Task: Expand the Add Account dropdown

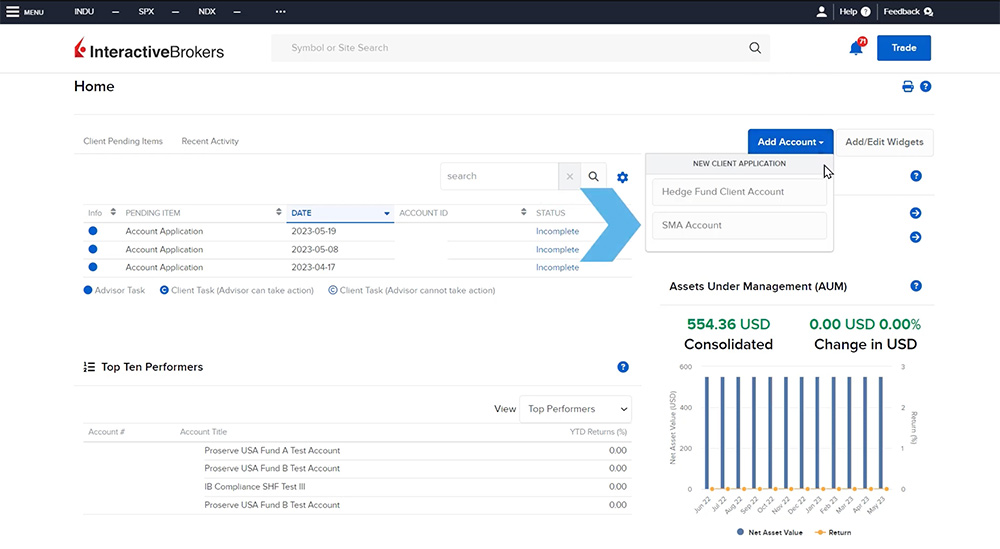Action: pos(790,142)
